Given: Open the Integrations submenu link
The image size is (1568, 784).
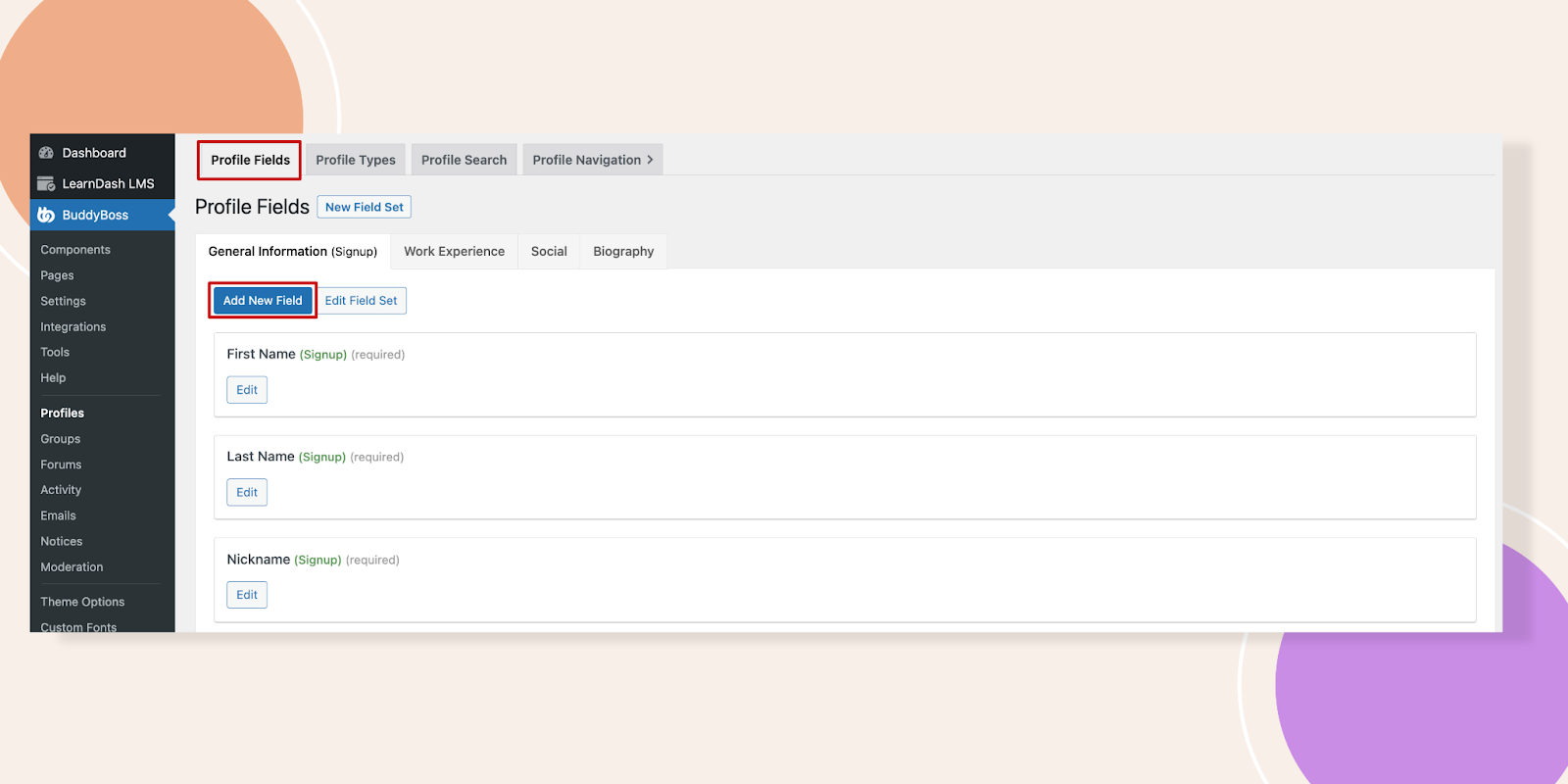Looking at the screenshot, I should tap(73, 326).
